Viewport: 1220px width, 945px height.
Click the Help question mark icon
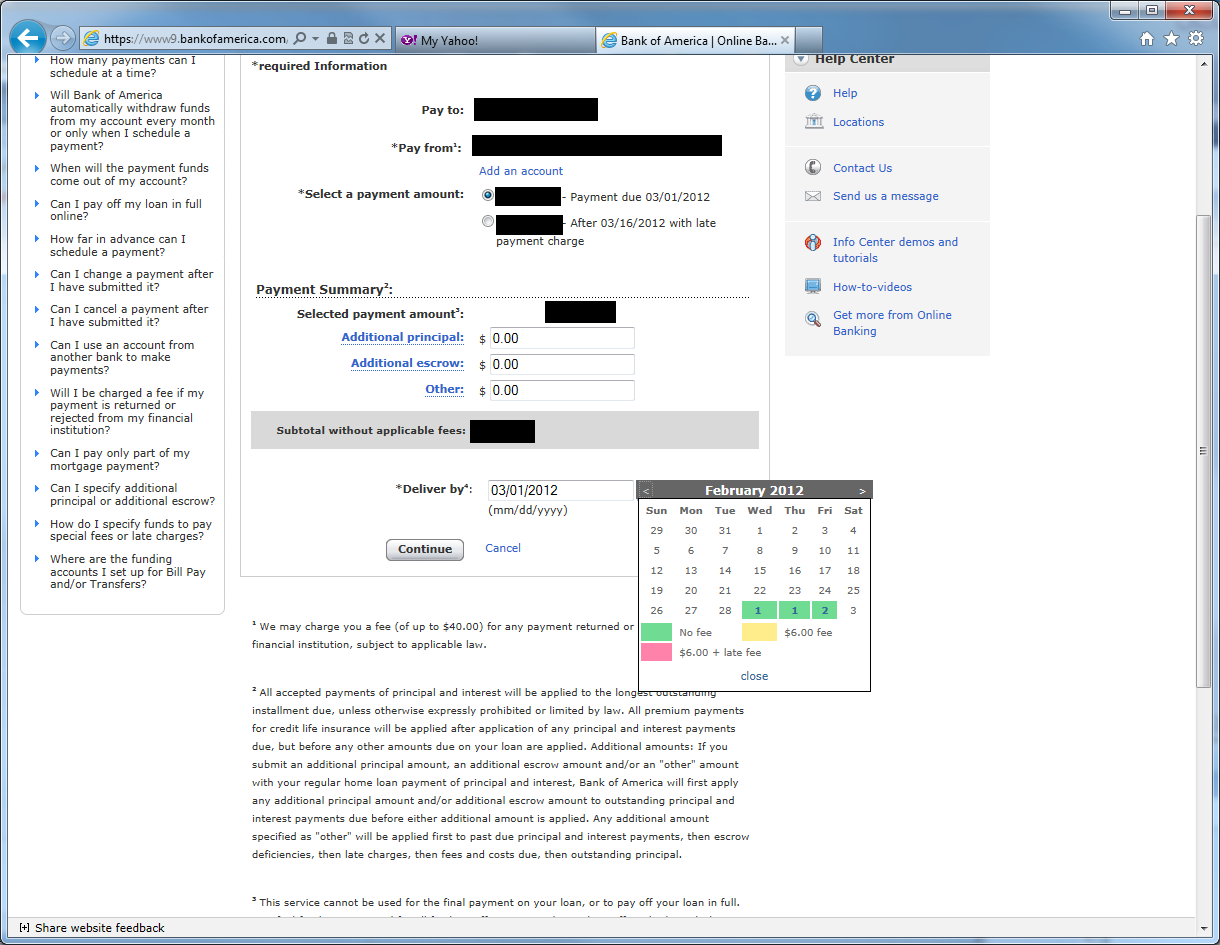tap(813, 93)
